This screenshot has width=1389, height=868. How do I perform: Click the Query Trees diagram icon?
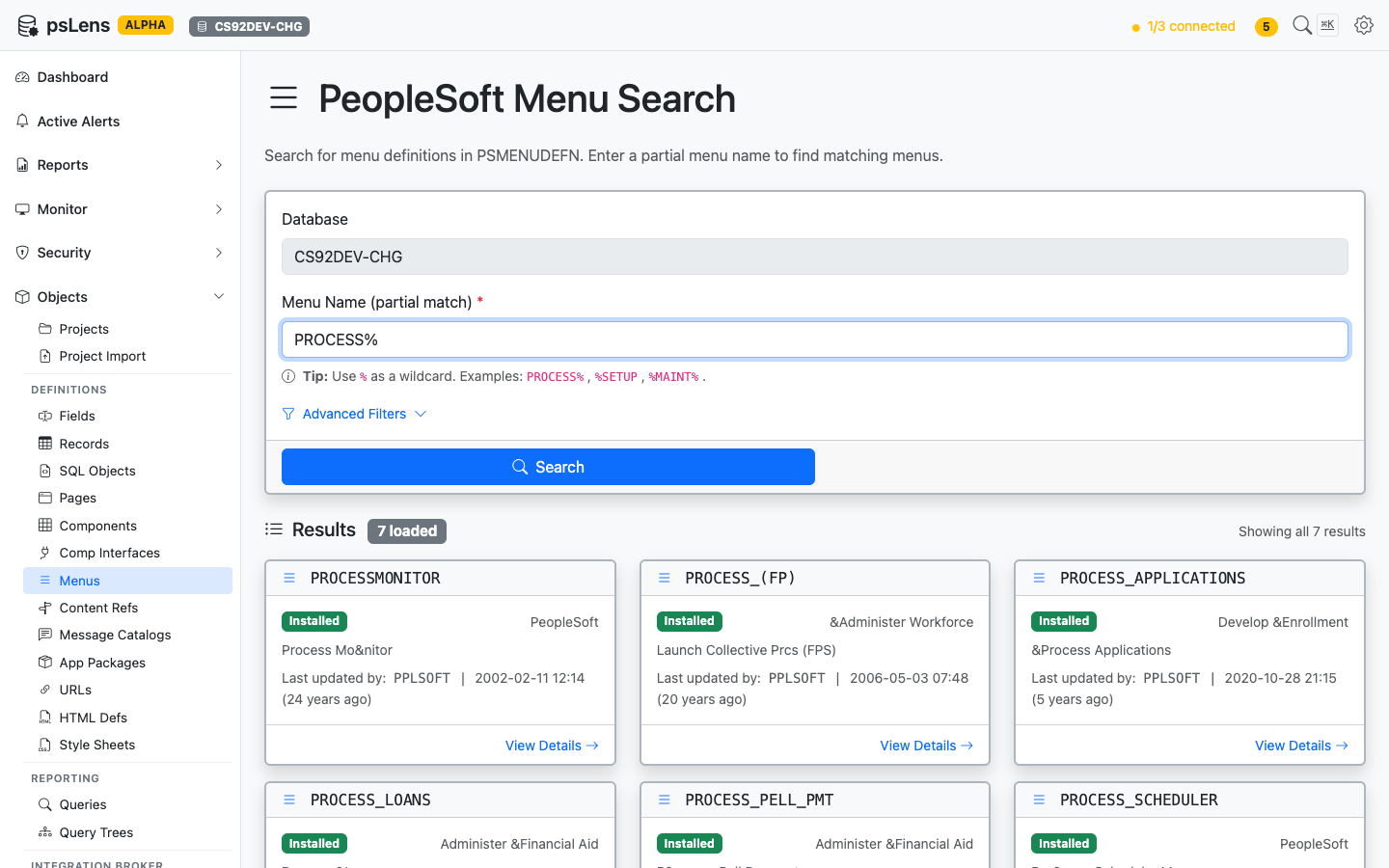[45, 832]
